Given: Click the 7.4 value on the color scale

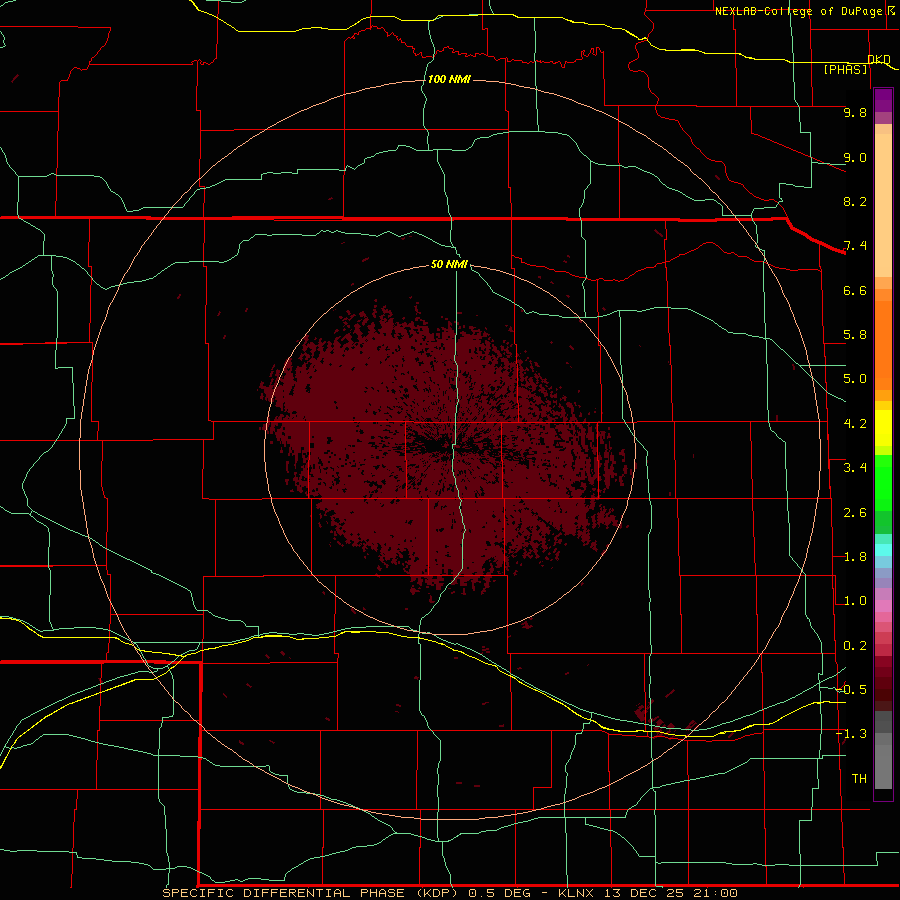Looking at the screenshot, I should tap(855, 246).
